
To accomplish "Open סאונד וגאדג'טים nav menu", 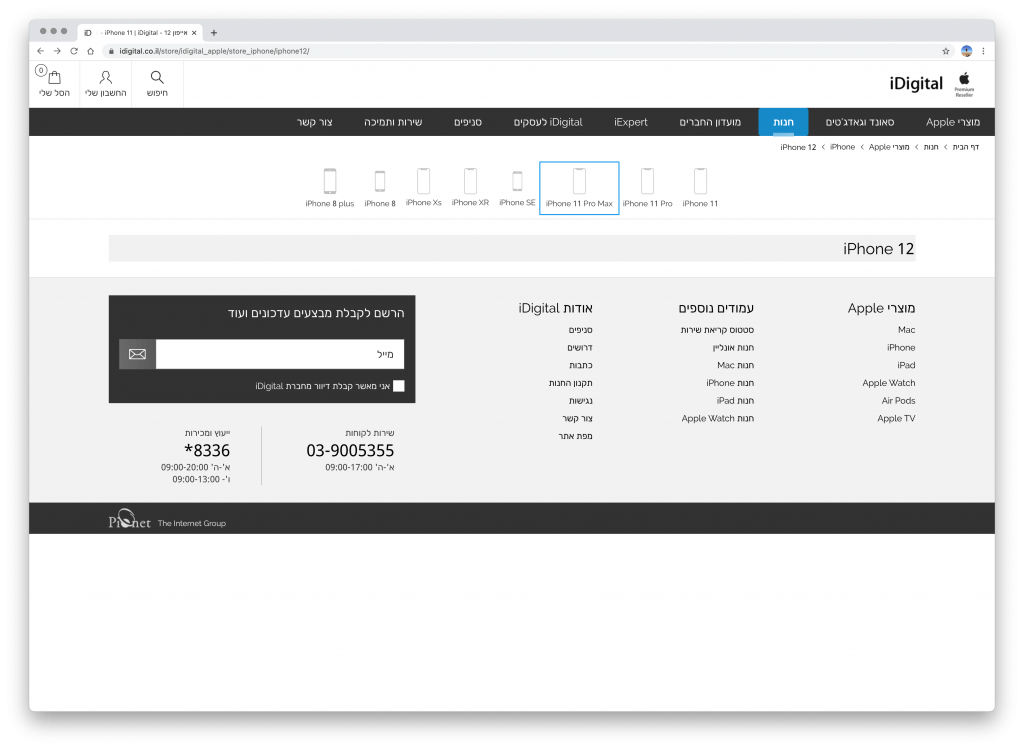I will (859, 122).
